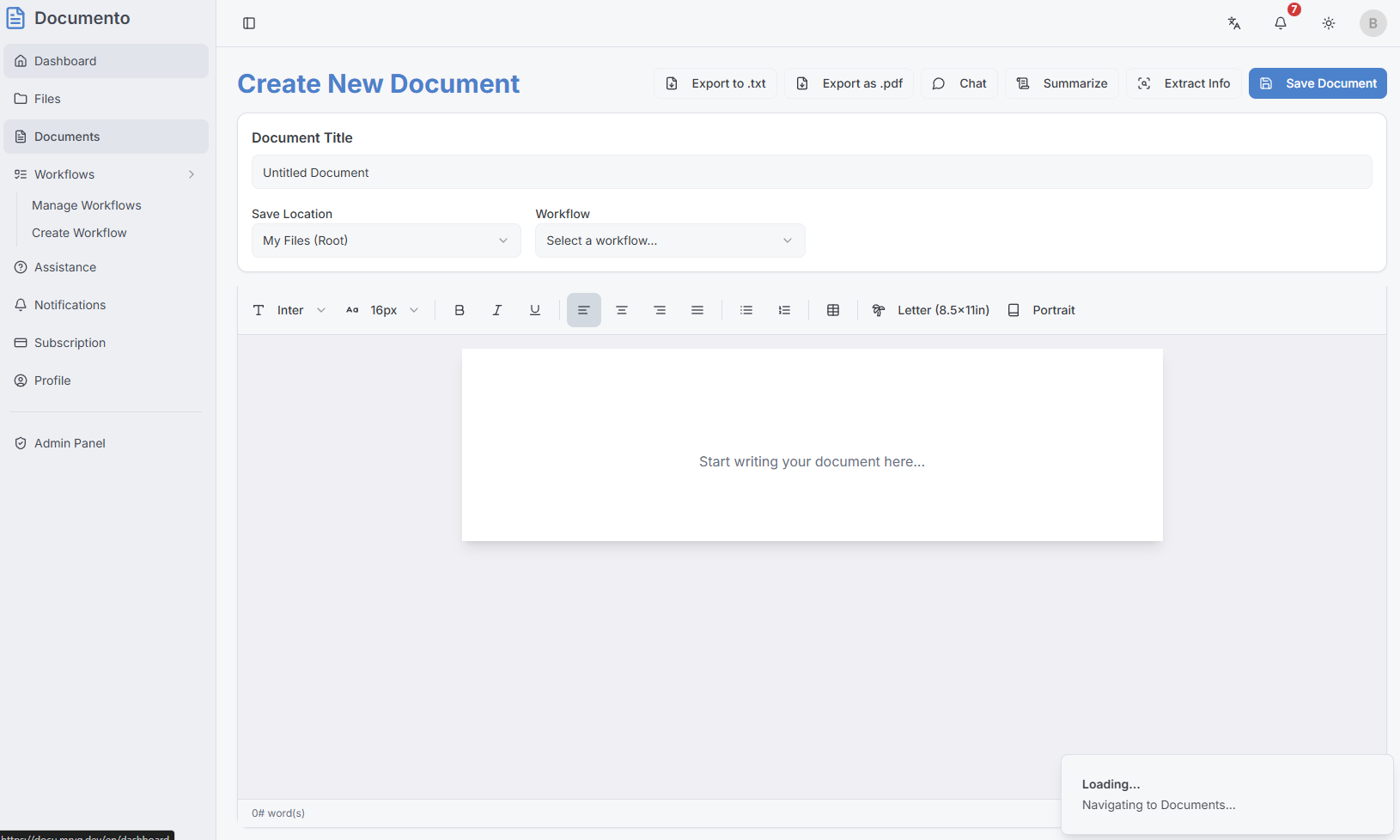Underline the selected text
This screenshot has height=840, width=1400.
tap(535, 310)
